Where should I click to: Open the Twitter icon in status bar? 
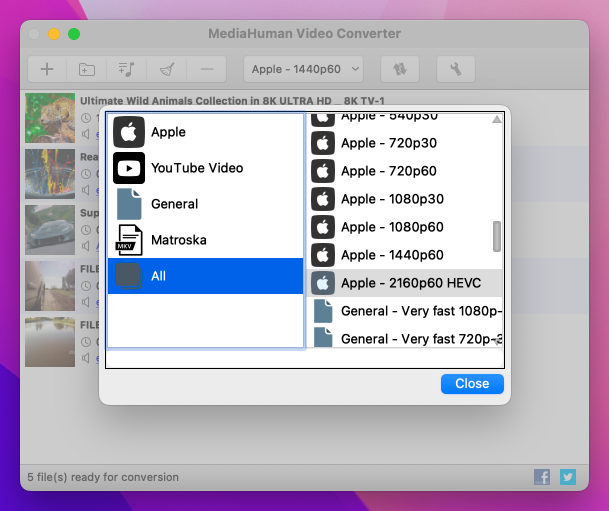pyautogui.click(x=567, y=477)
